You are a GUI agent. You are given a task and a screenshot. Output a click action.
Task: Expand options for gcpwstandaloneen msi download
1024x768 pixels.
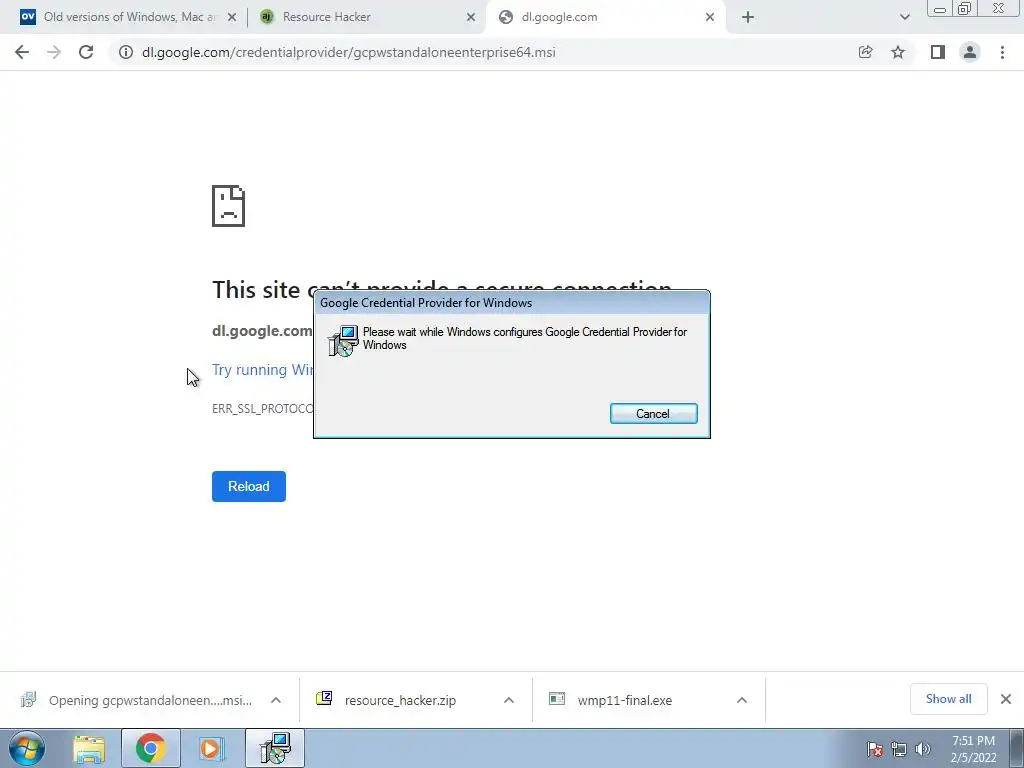pyautogui.click(x=276, y=700)
